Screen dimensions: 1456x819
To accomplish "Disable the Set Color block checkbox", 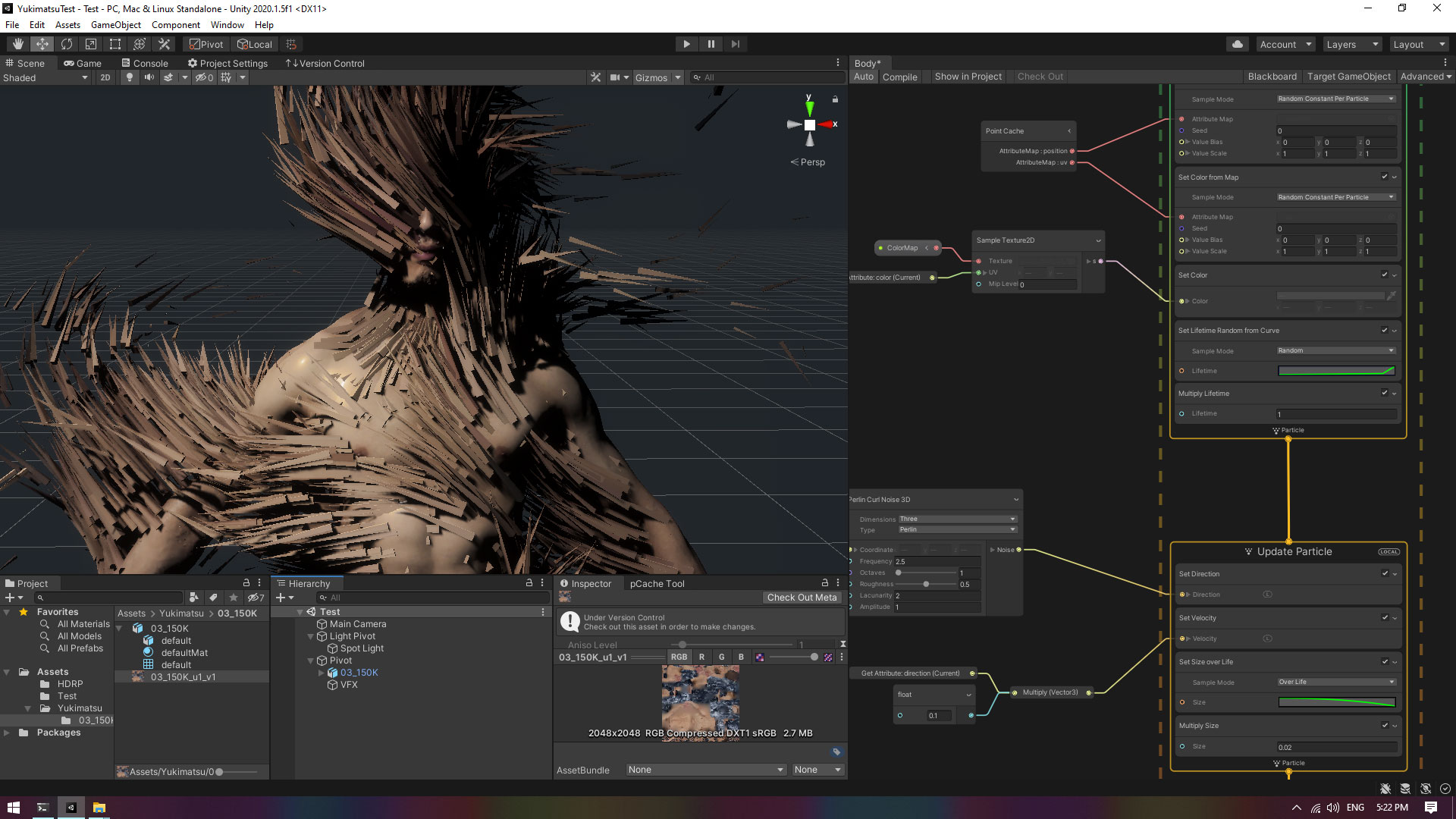I will click(x=1384, y=275).
